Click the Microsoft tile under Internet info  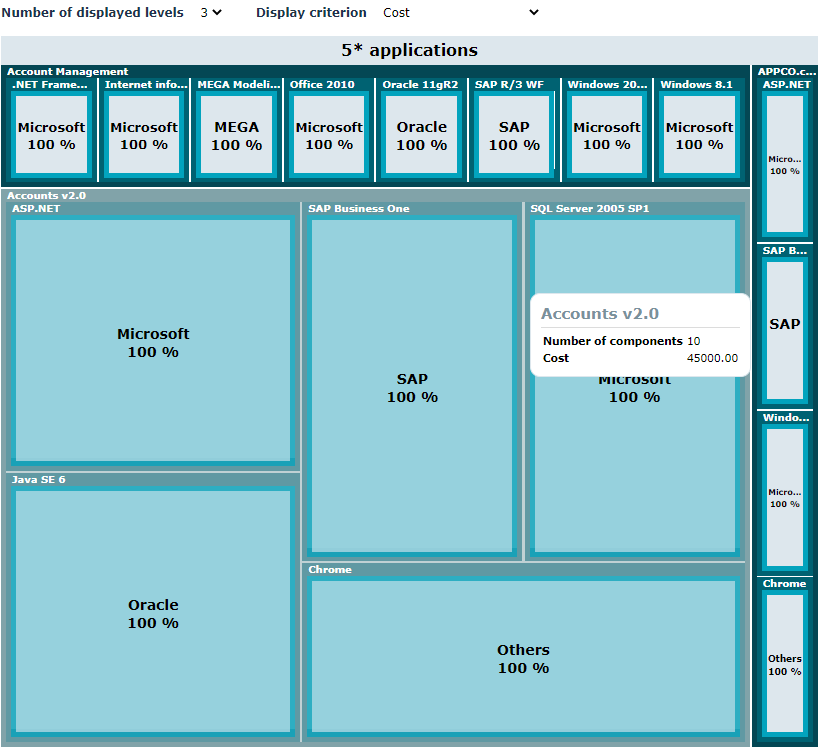coord(144,136)
